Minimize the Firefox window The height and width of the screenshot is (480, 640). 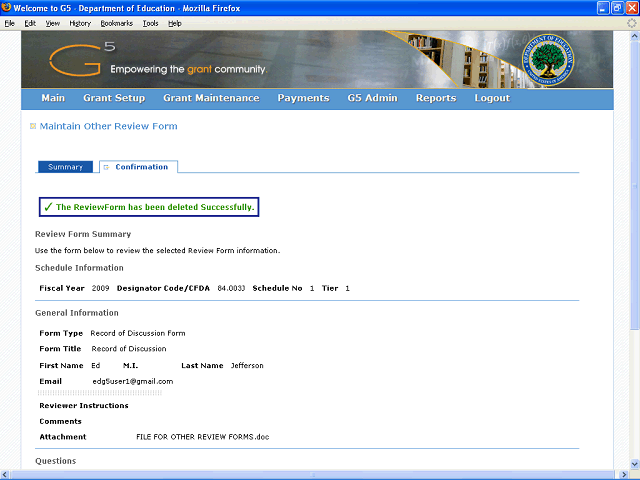[603, 8]
